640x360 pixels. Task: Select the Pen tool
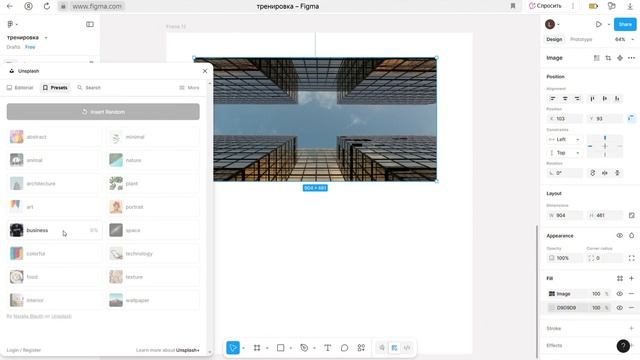(304, 348)
